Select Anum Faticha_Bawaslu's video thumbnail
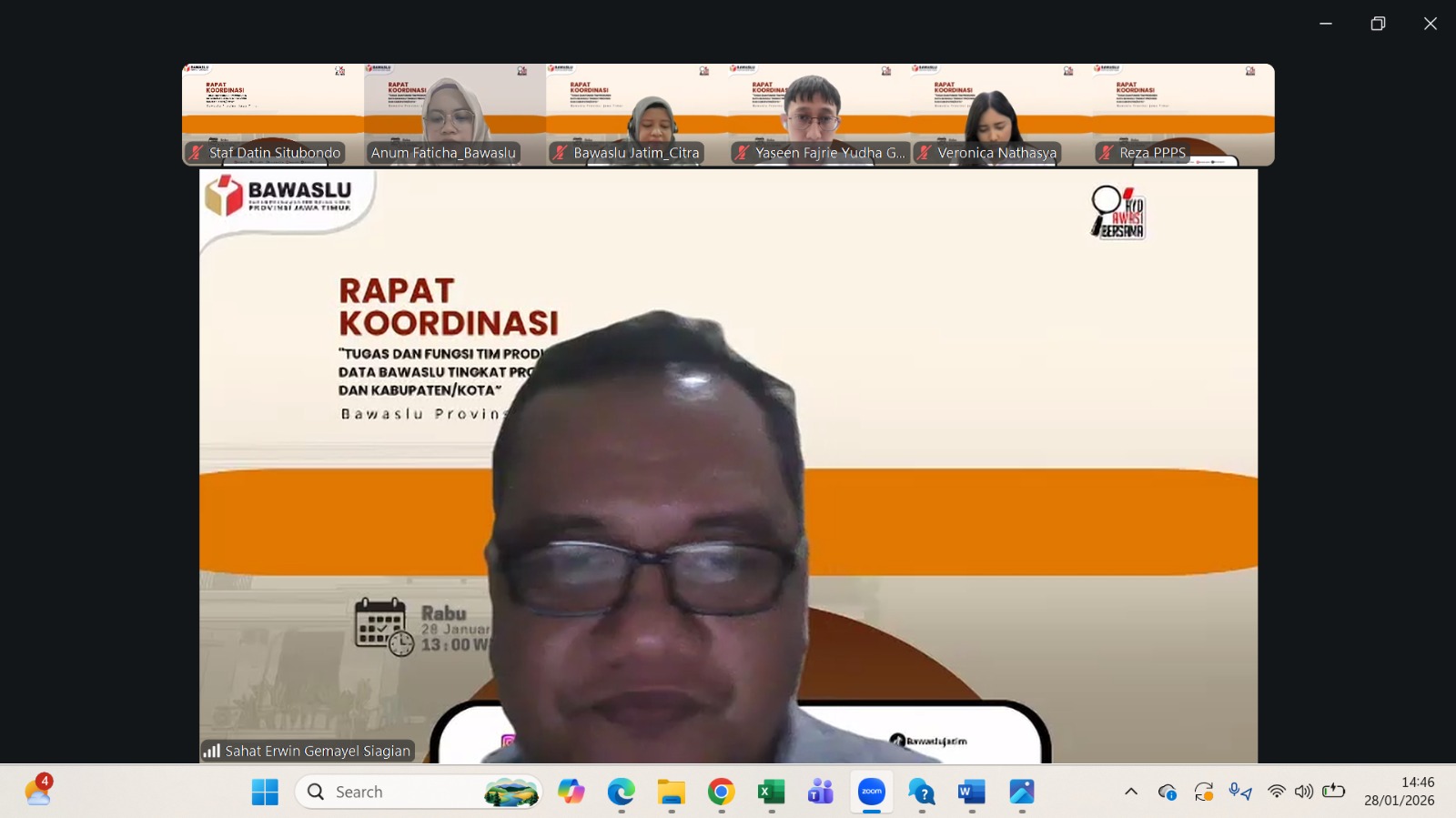This screenshot has width=1456, height=818. [x=455, y=115]
